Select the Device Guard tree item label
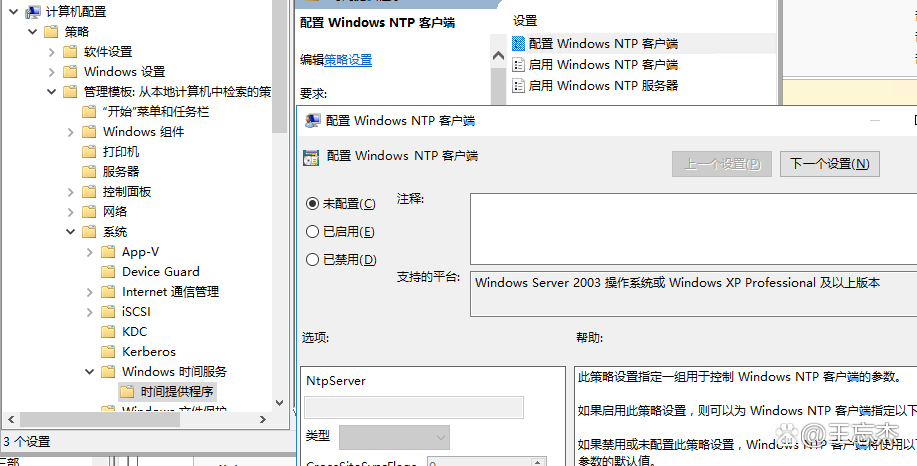The image size is (917, 466). pos(161,271)
